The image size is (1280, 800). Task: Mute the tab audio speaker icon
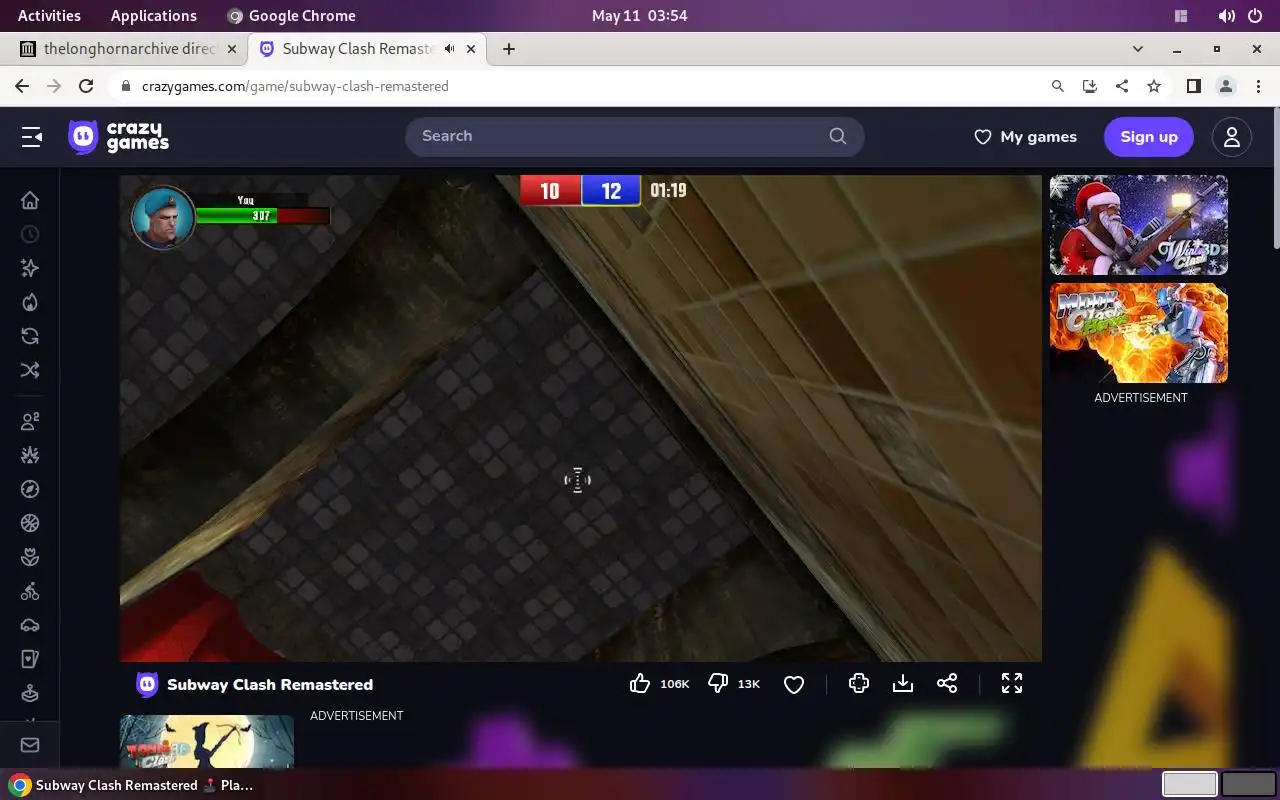[x=450, y=49]
